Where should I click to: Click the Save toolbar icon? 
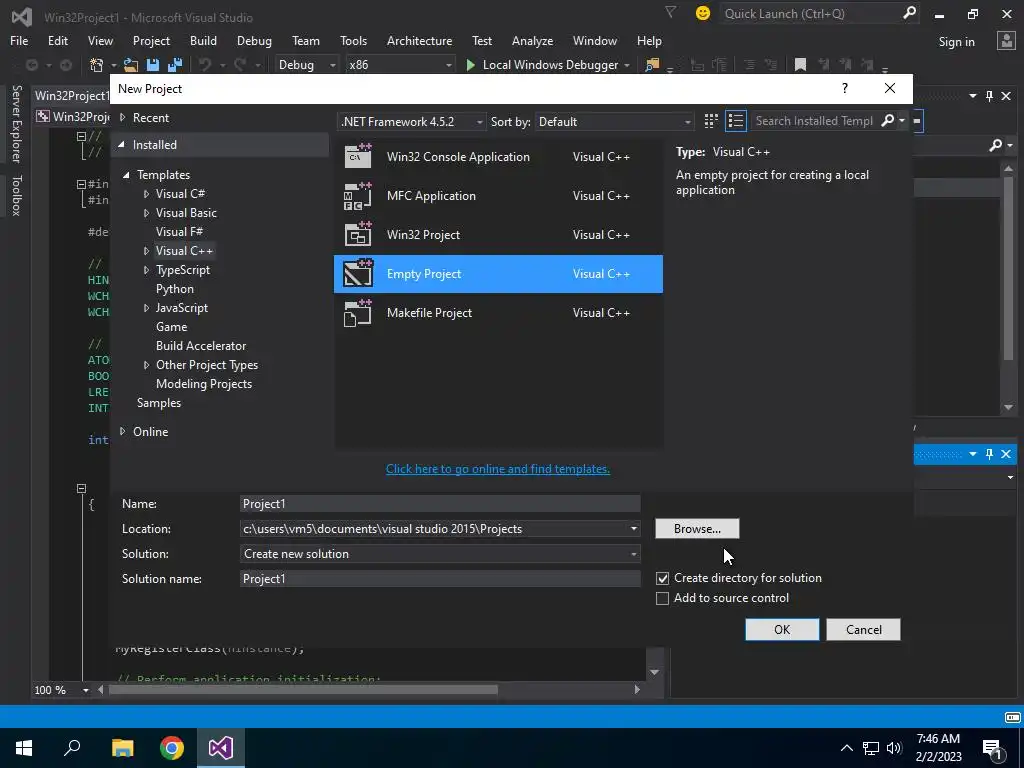point(153,65)
